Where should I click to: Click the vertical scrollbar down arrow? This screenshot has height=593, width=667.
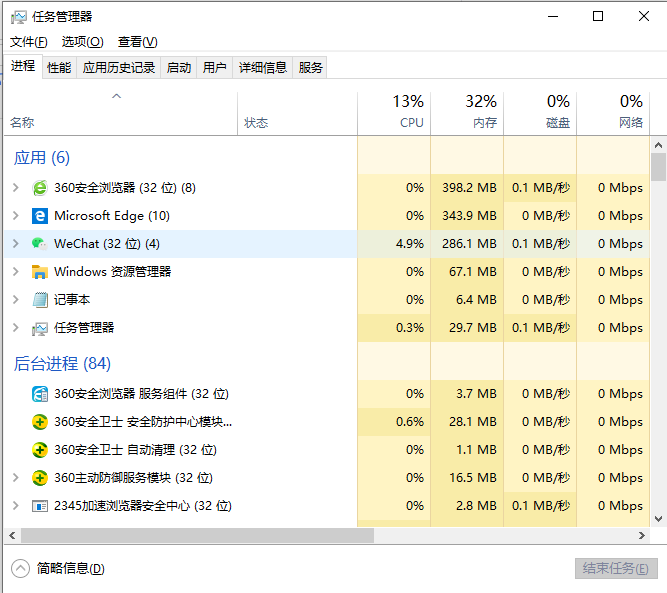click(658, 519)
